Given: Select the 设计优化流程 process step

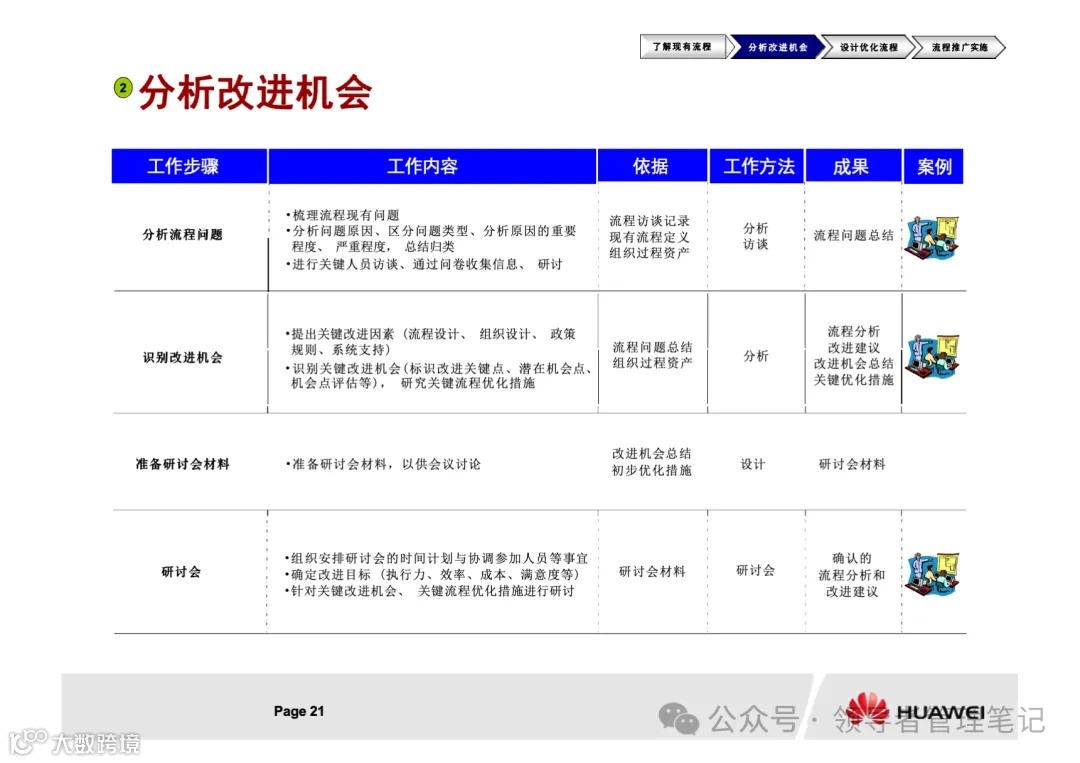Looking at the screenshot, I should tap(871, 46).
